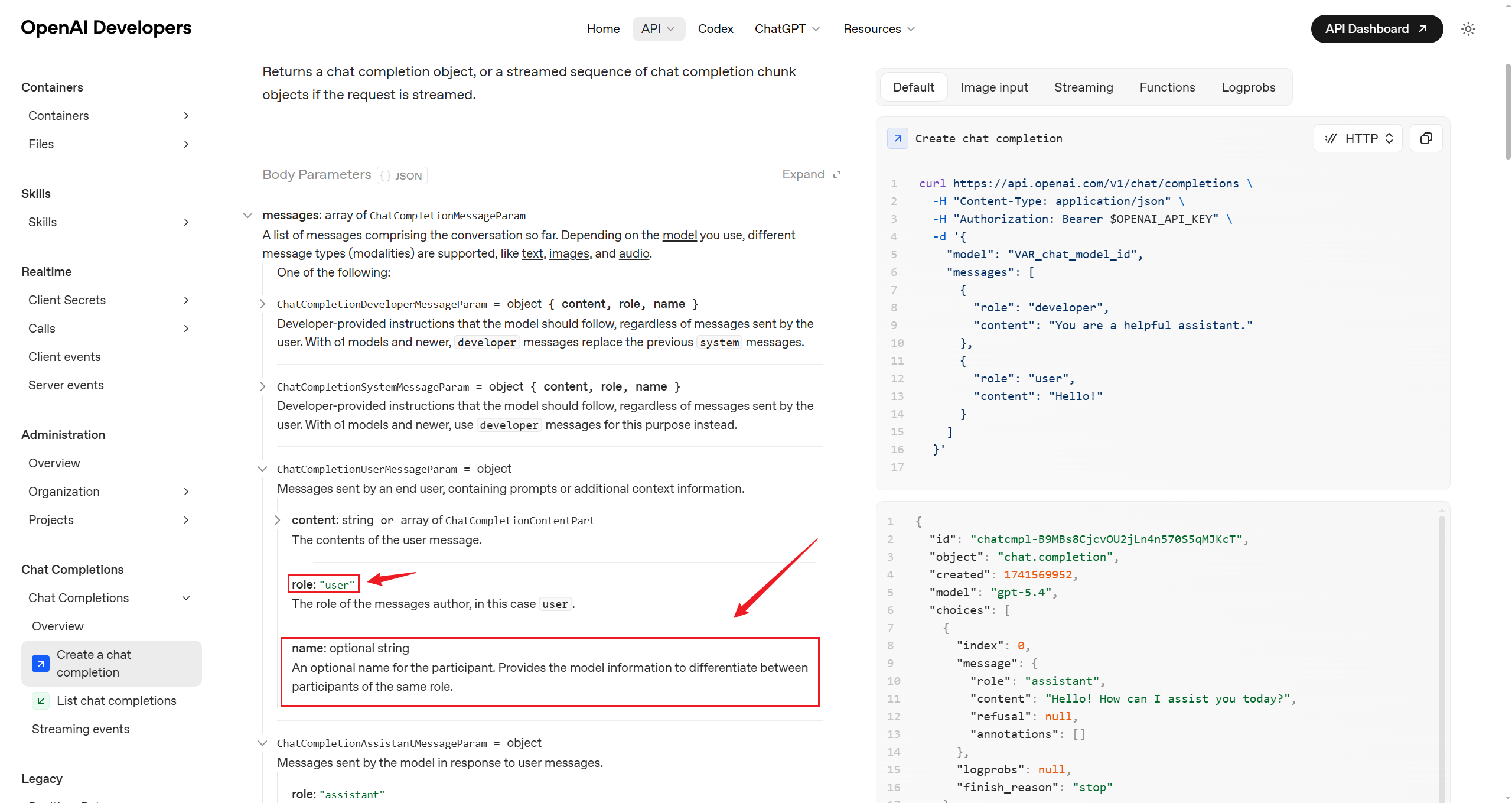This screenshot has height=803, width=1512.
Task: Open Codex in top navigation
Action: 715,29
